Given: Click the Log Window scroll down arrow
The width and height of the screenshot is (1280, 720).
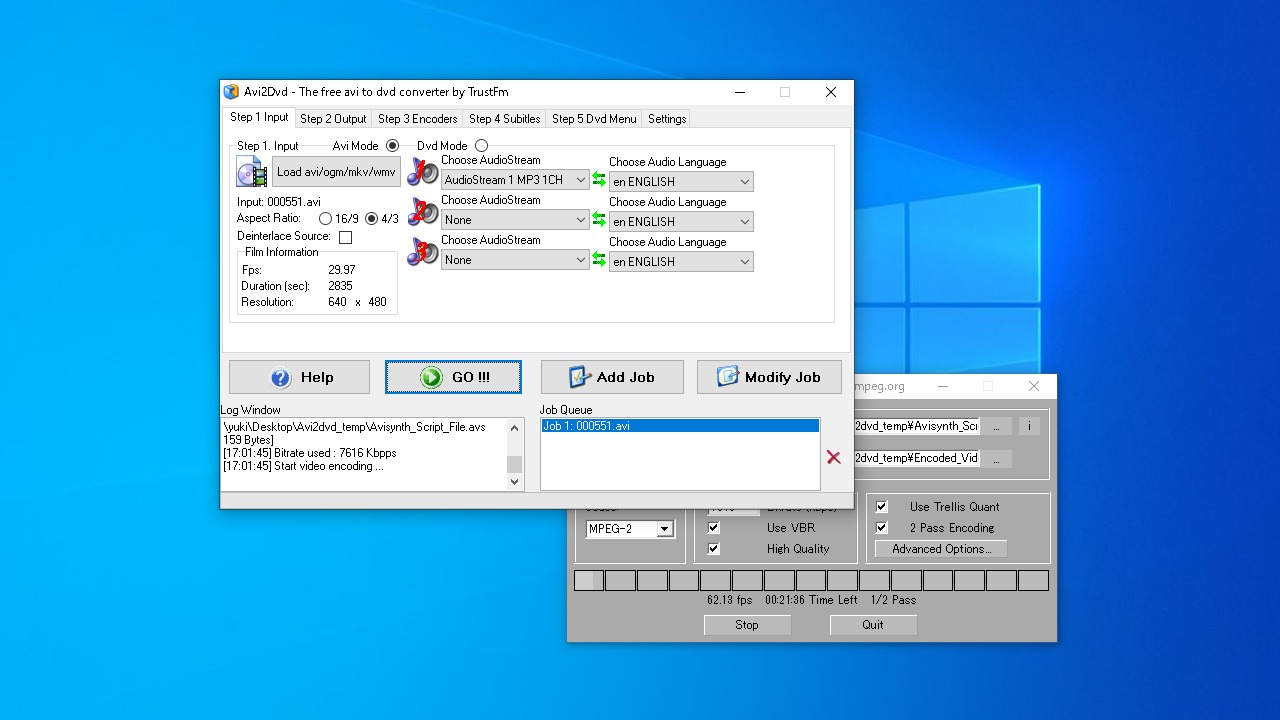Looking at the screenshot, I should (515, 481).
